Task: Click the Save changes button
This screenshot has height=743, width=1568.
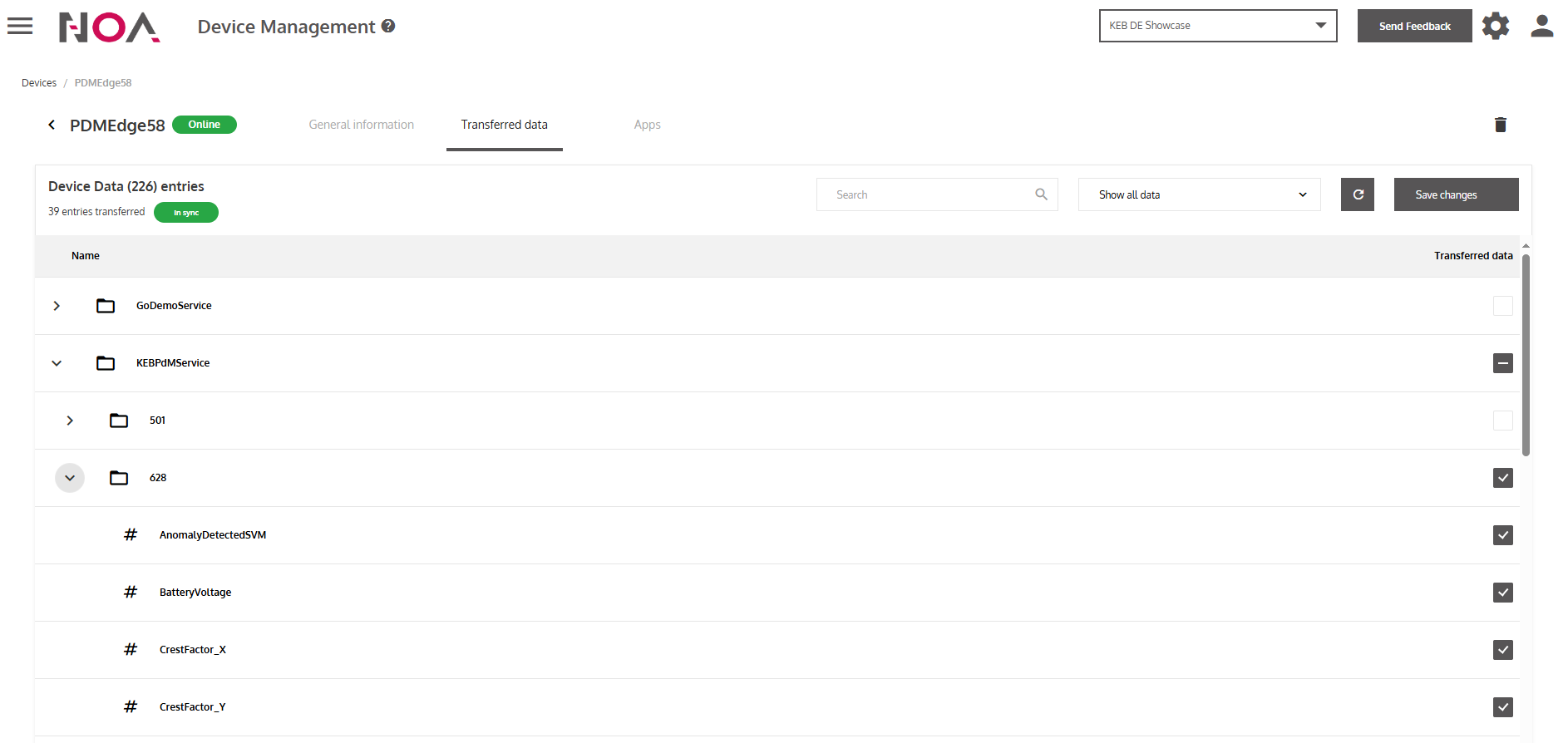Action: 1455,194
